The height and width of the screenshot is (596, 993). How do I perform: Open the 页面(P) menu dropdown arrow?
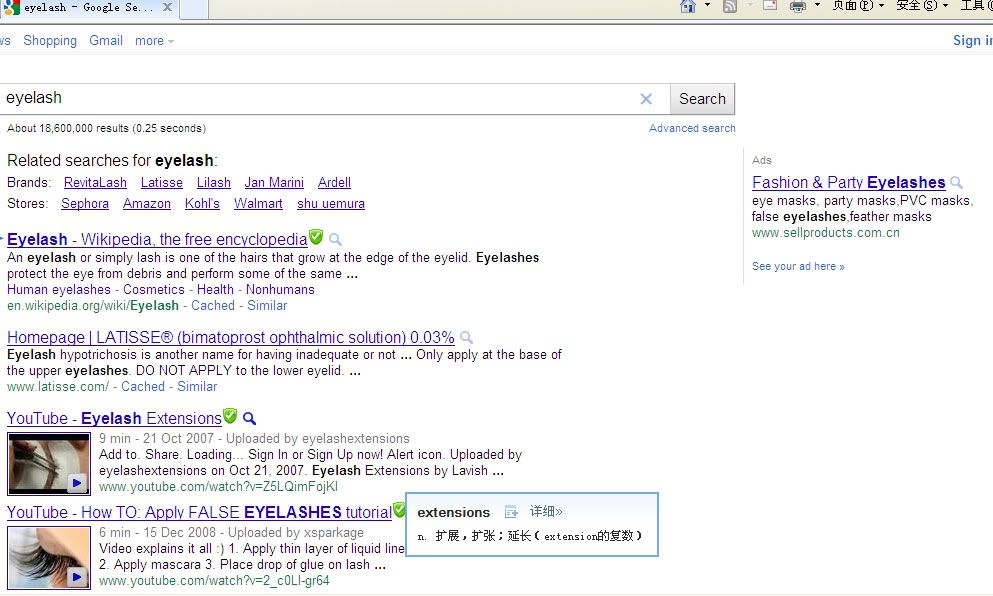pos(881,5)
